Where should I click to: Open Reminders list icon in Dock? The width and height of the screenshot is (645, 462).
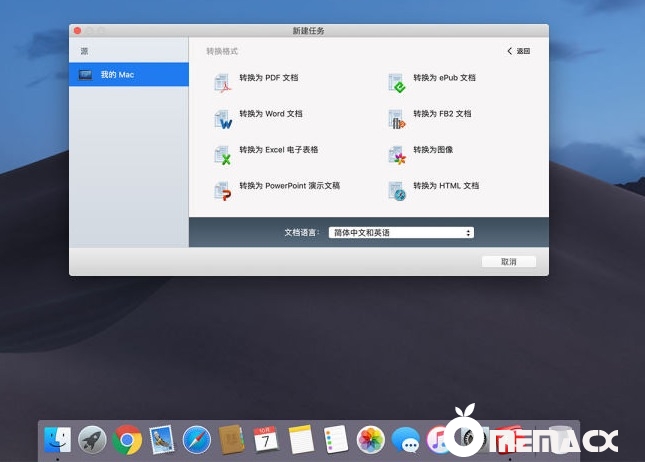(x=336, y=440)
